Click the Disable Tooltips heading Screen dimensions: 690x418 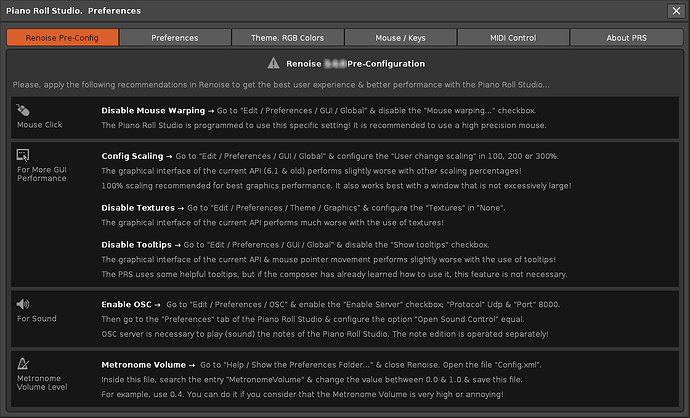136,245
